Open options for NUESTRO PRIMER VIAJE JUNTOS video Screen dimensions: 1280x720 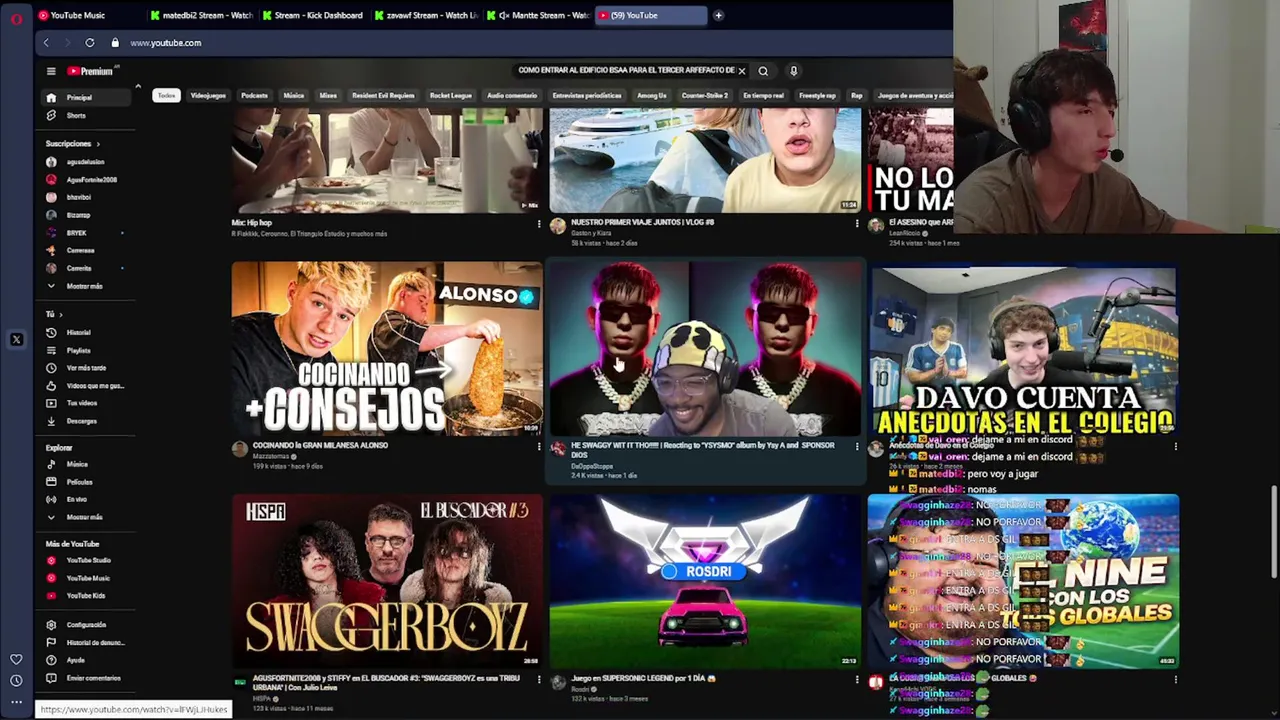[x=857, y=224]
